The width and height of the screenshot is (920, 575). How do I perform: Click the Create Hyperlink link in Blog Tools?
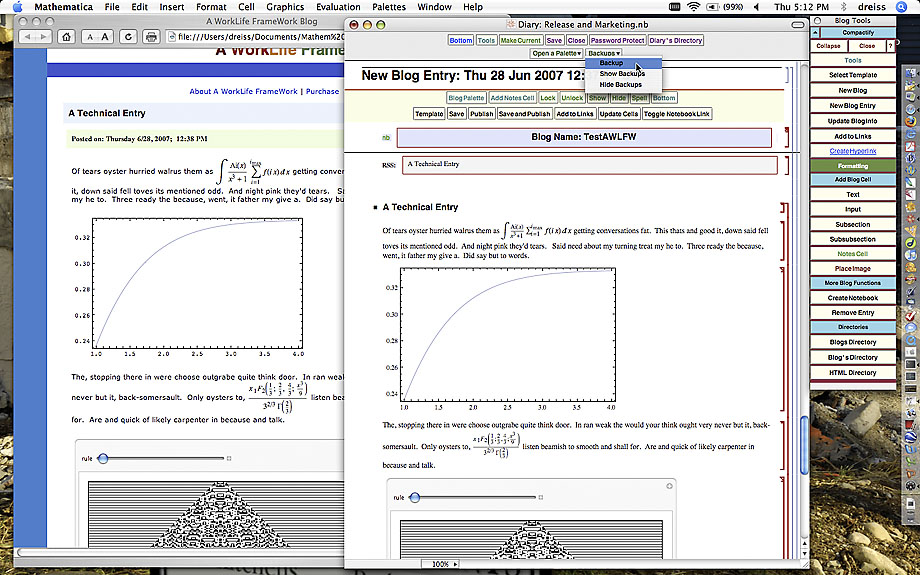(852, 150)
